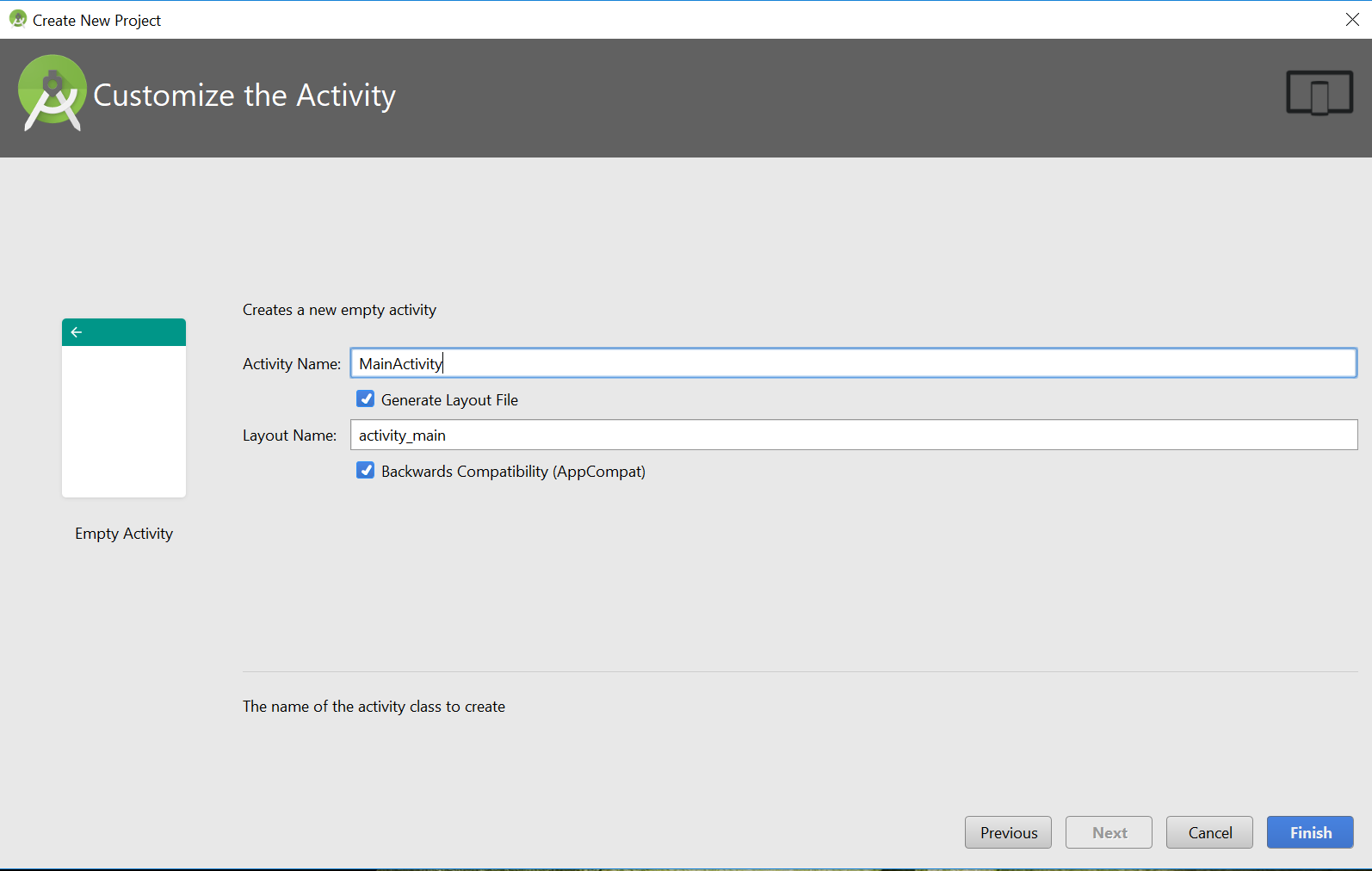This screenshot has height=871, width=1372.
Task: Click the 'Empty Activity' label
Action: coord(124,534)
